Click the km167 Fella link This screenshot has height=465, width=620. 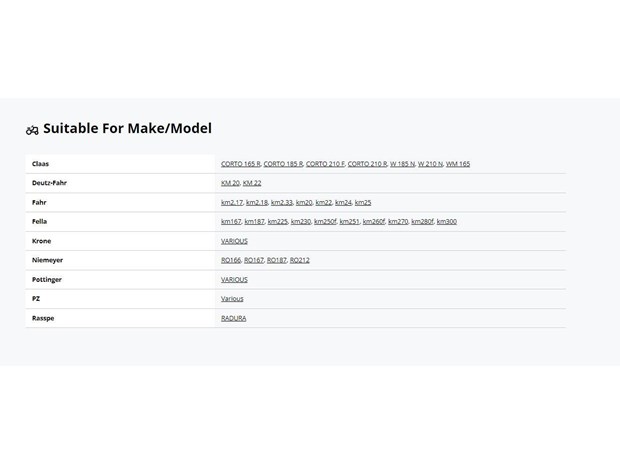[231, 221]
